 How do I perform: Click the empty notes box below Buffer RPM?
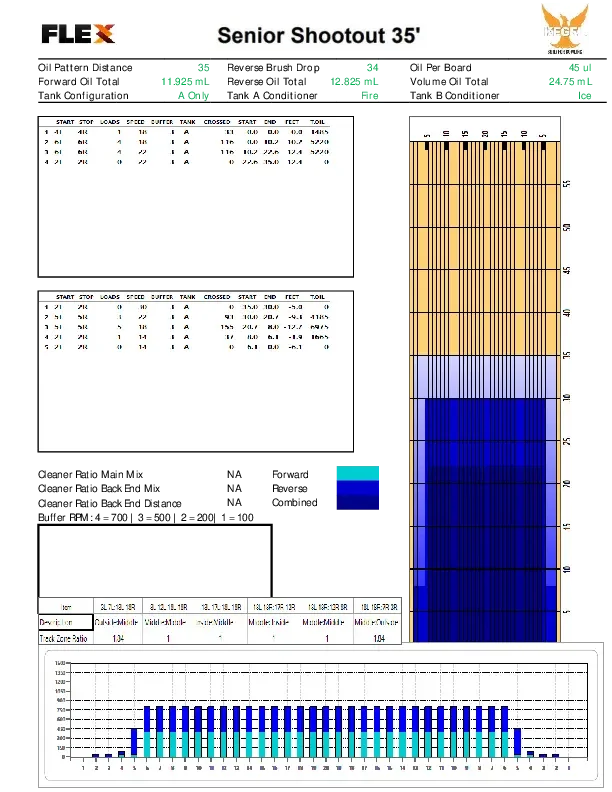pyautogui.click(x=155, y=561)
